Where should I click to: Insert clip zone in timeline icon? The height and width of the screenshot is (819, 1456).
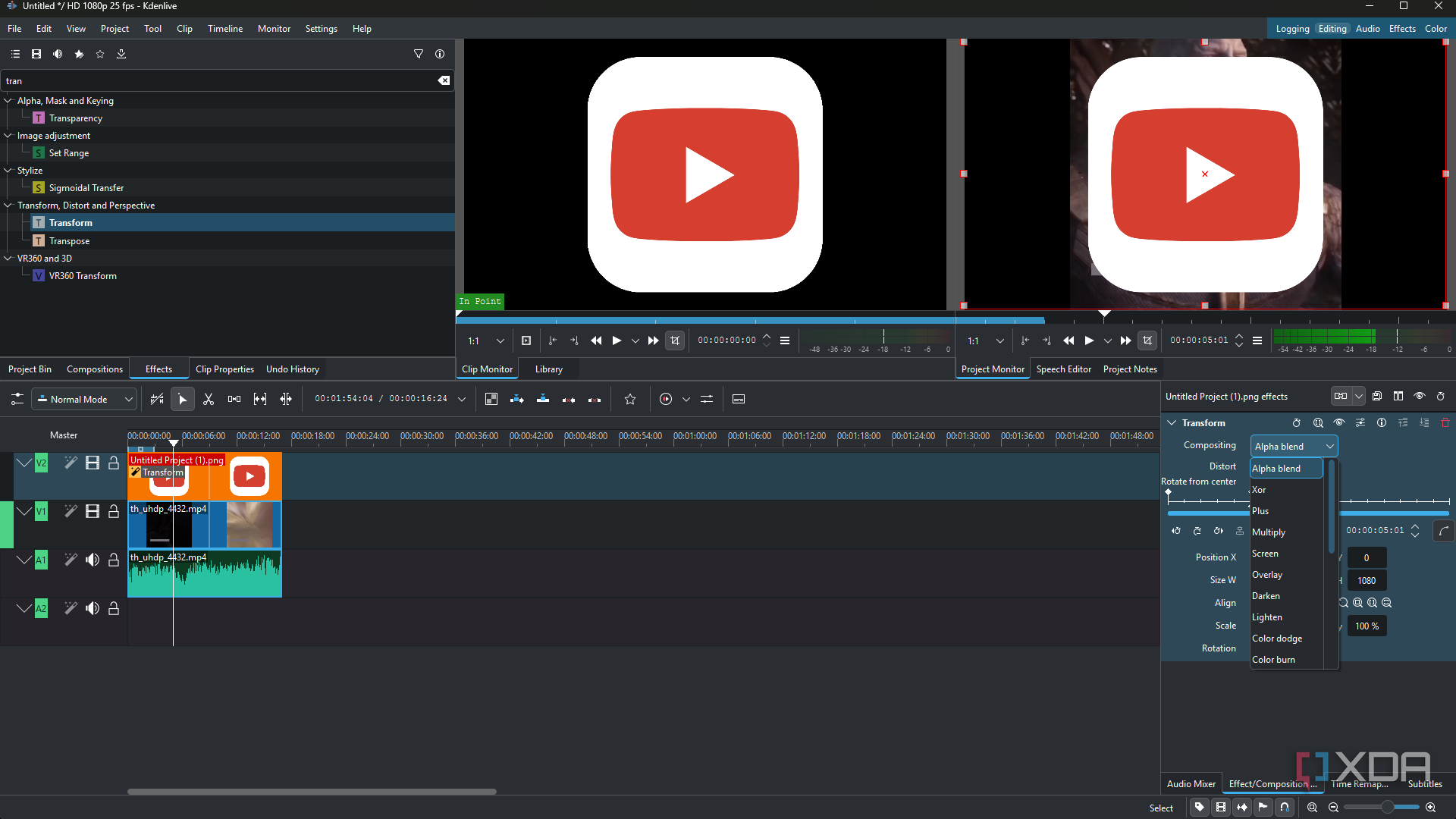coord(517,399)
